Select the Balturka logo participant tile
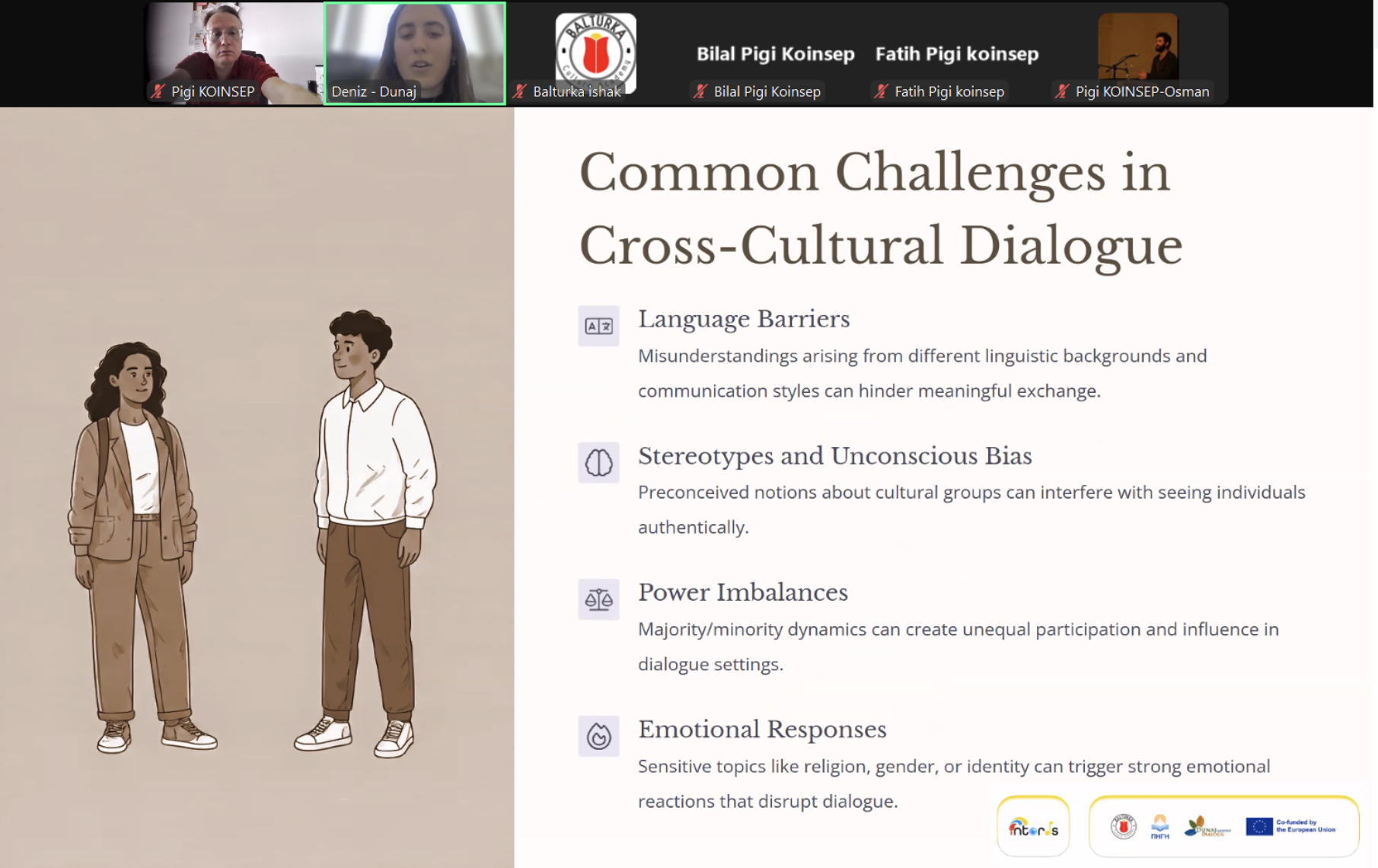The width and height of the screenshot is (1378, 868). pos(595,47)
